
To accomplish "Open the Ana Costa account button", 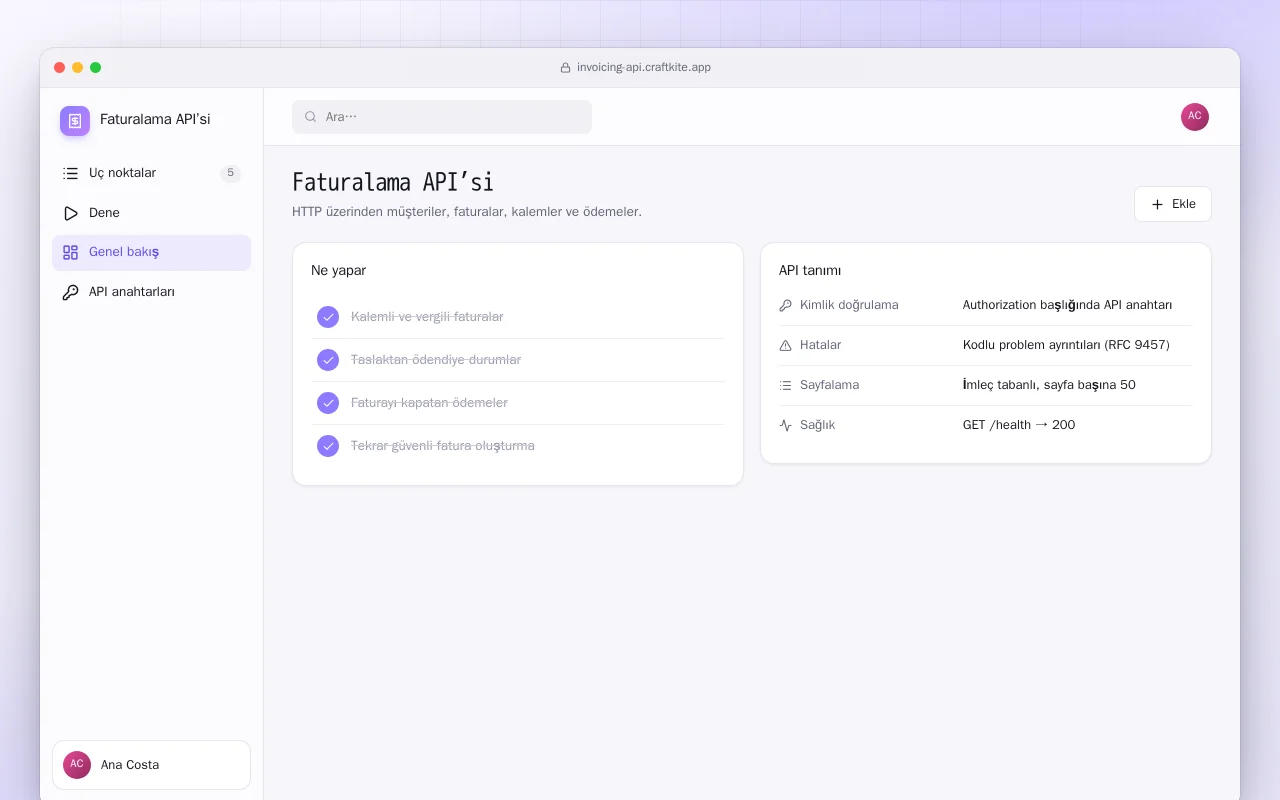I will pyautogui.click(x=151, y=765).
